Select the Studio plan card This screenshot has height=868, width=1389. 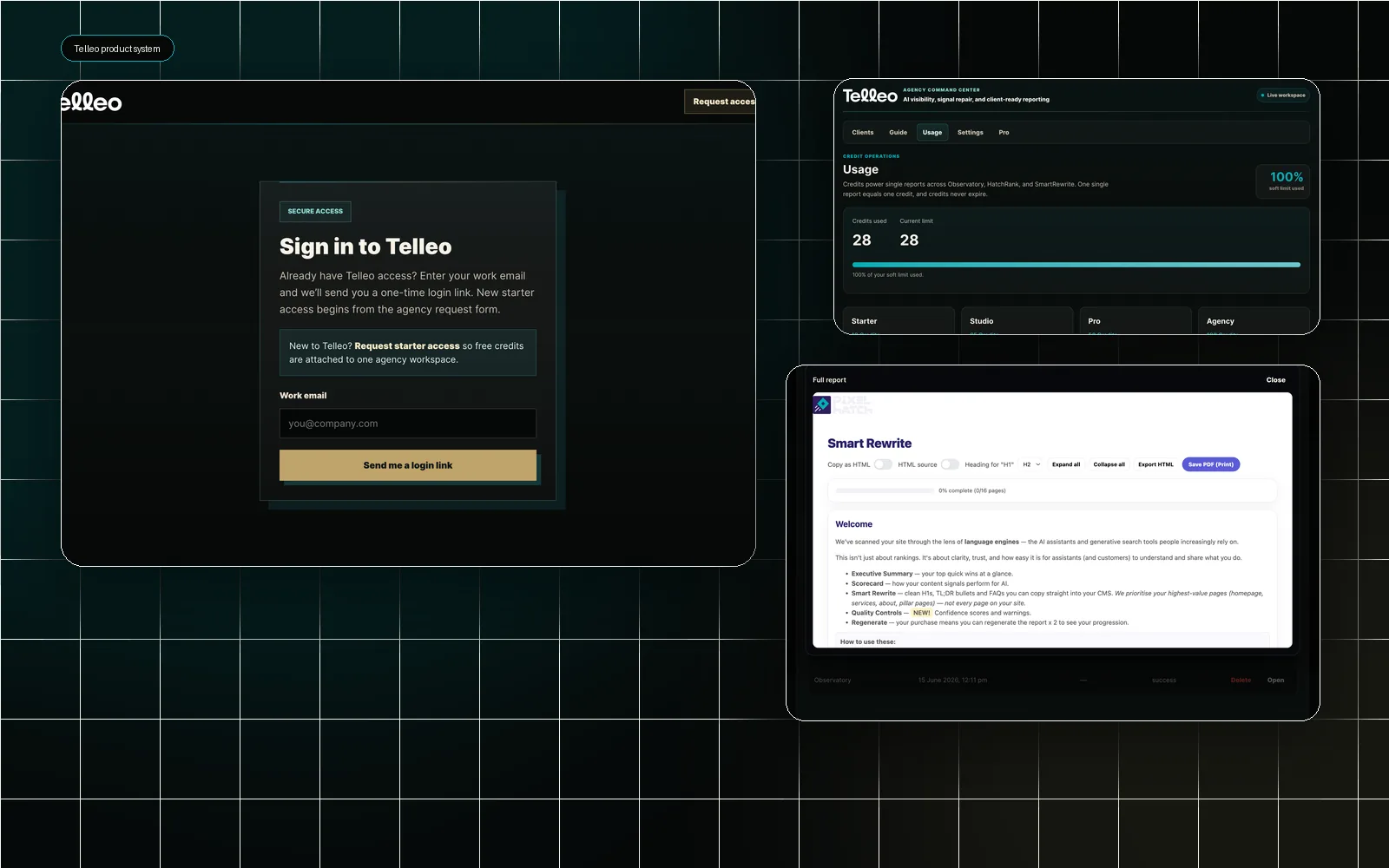tap(1017, 321)
